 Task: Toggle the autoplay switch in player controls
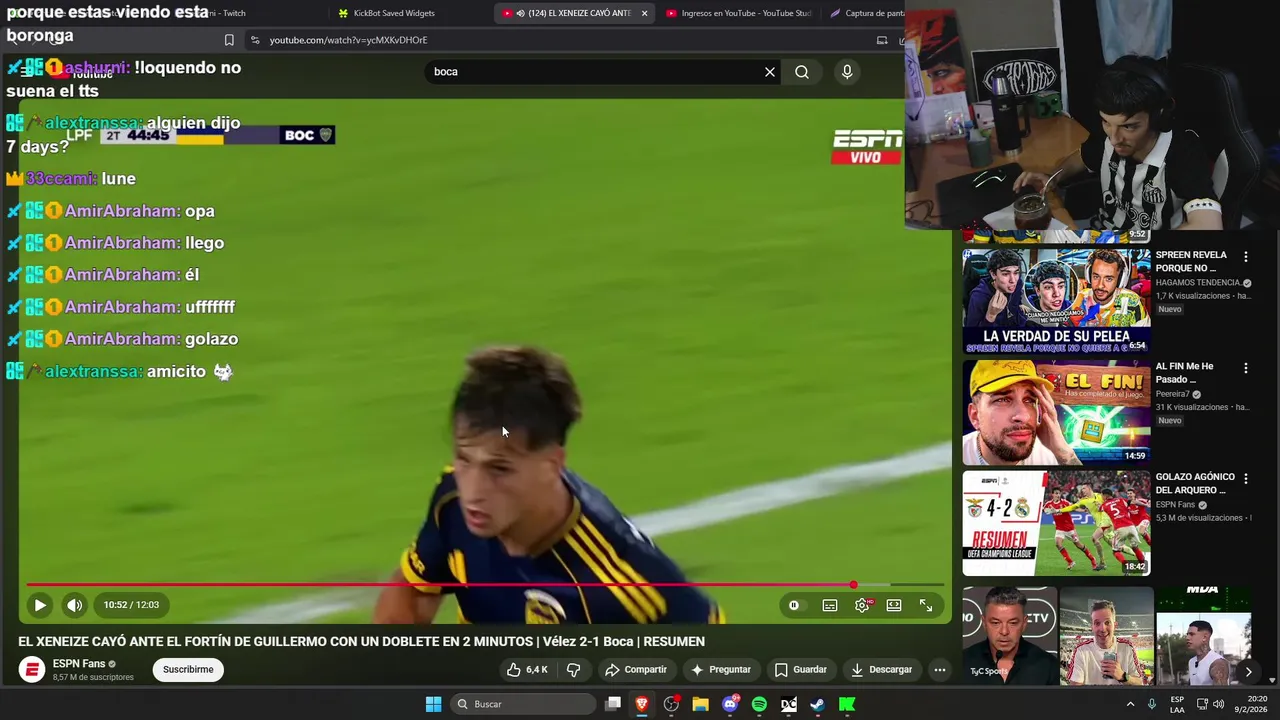[794, 605]
